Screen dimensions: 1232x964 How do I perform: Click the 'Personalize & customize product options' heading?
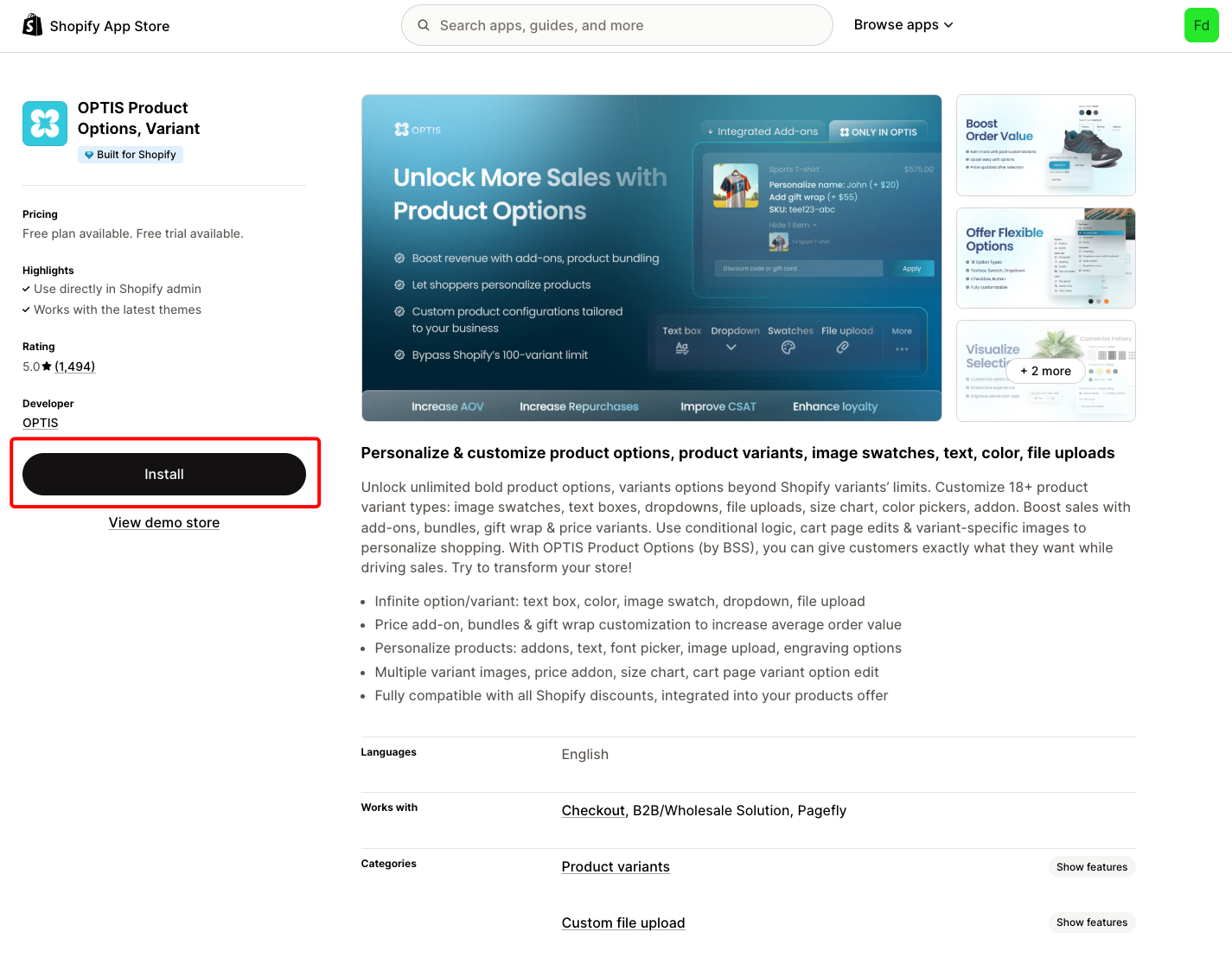(737, 453)
